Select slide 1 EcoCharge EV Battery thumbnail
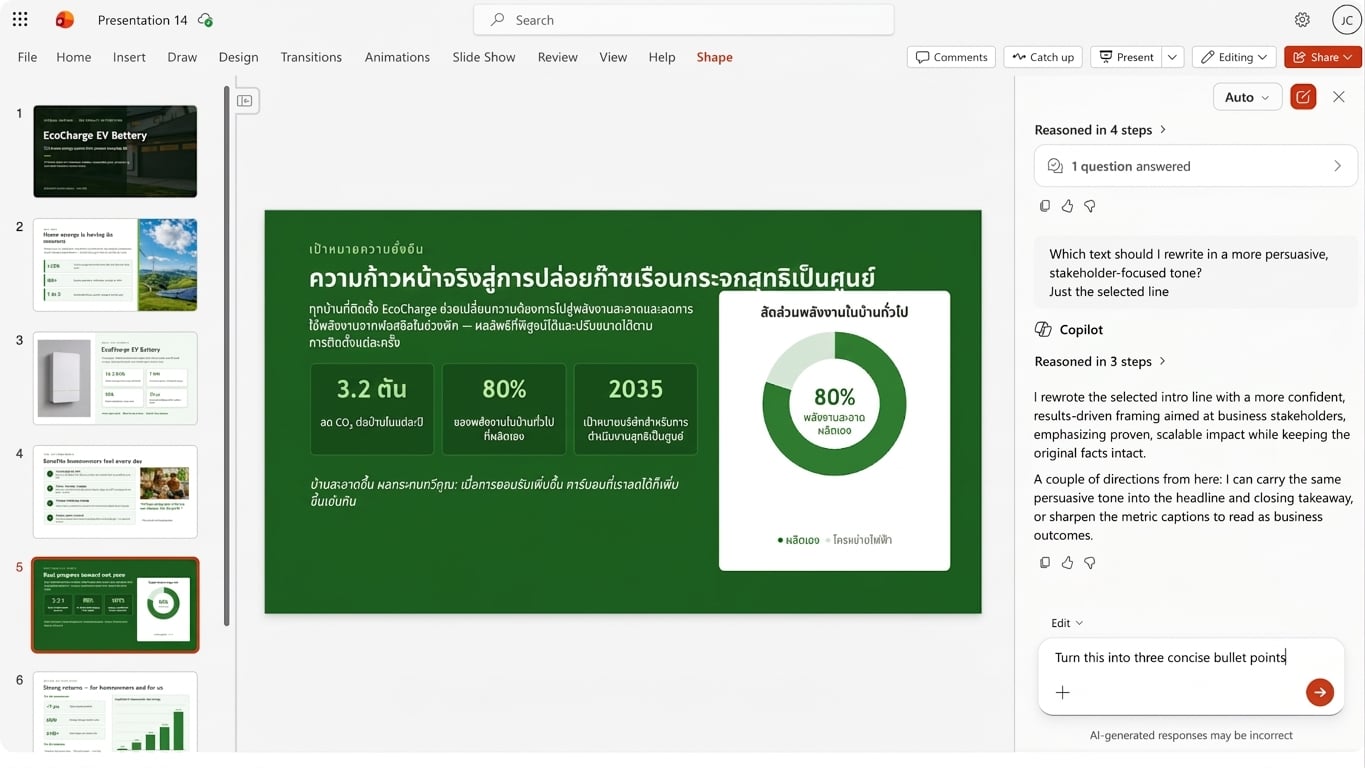The height and width of the screenshot is (768, 1365). point(115,151)
